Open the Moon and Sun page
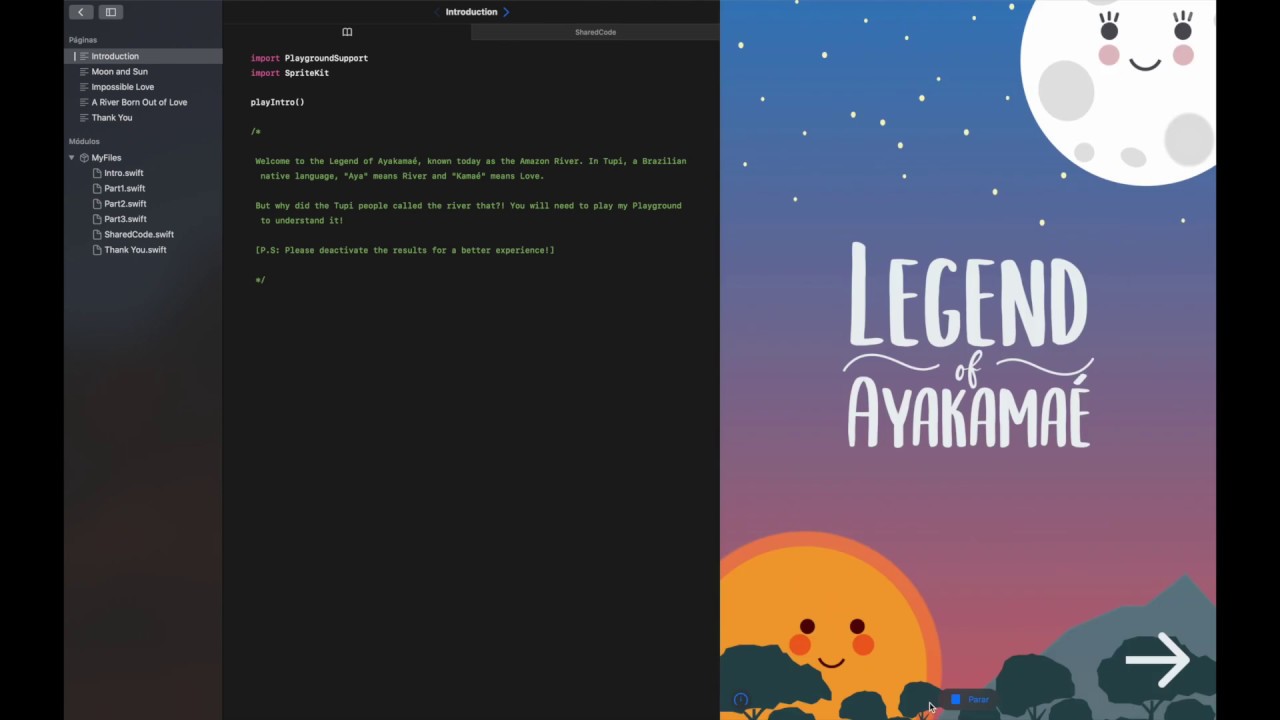1280x720 pixels. point(144,72)
